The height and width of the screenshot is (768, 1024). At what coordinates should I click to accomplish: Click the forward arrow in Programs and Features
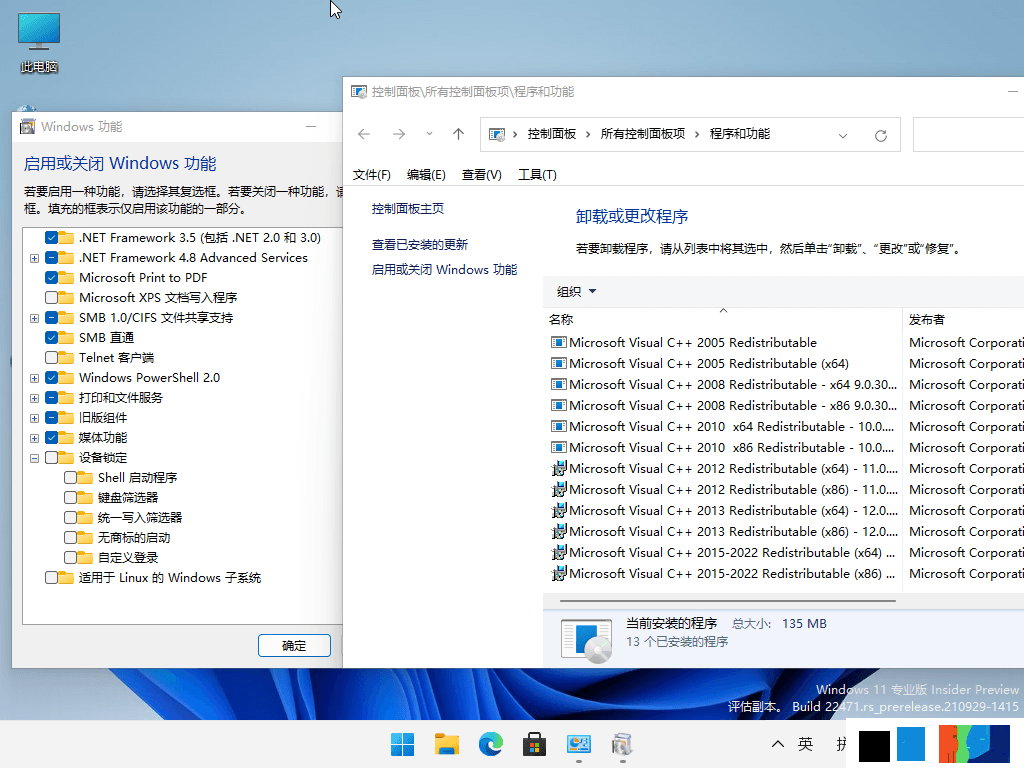click(x=398, y=135)
